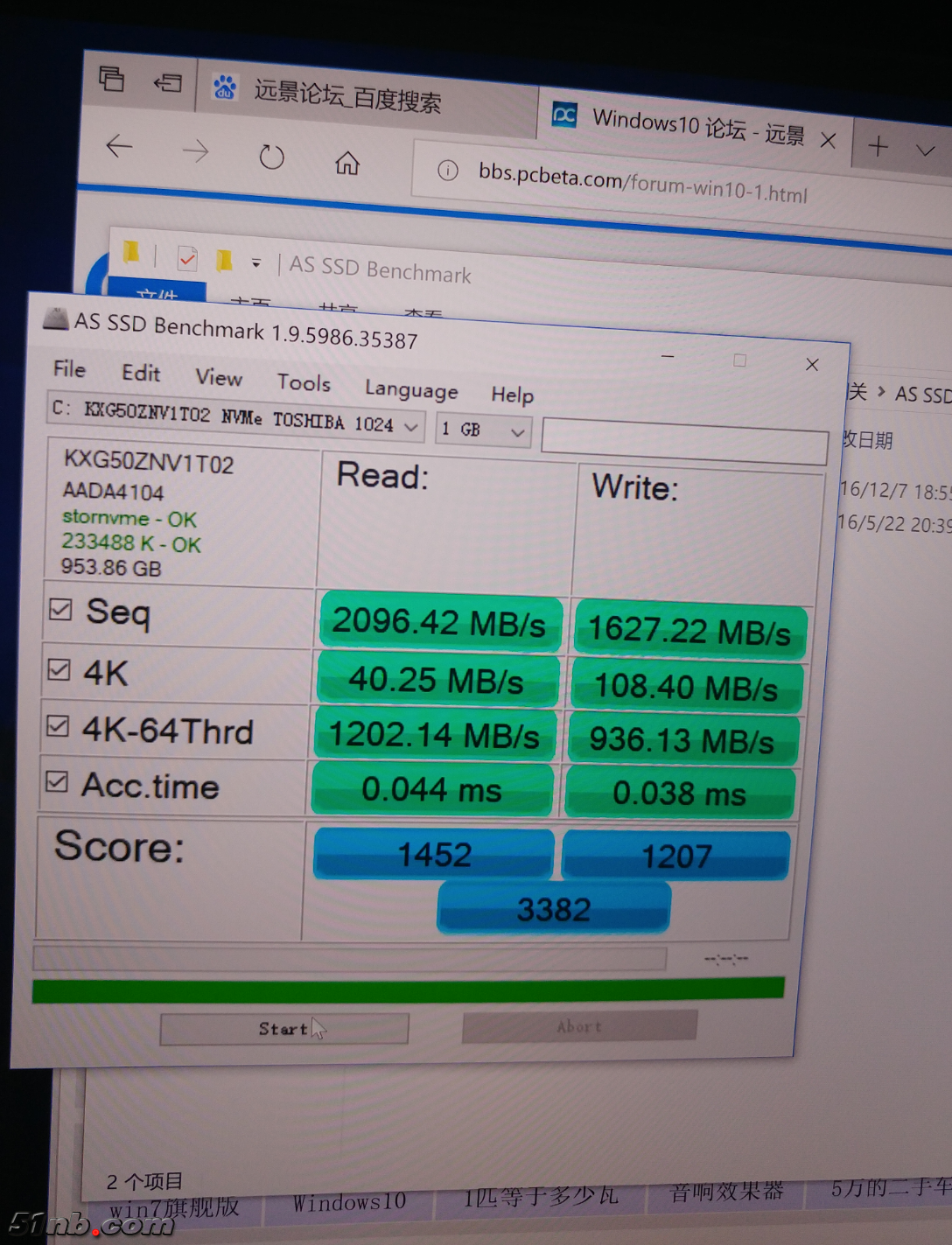Reload the page in the browser

point(271,157)
